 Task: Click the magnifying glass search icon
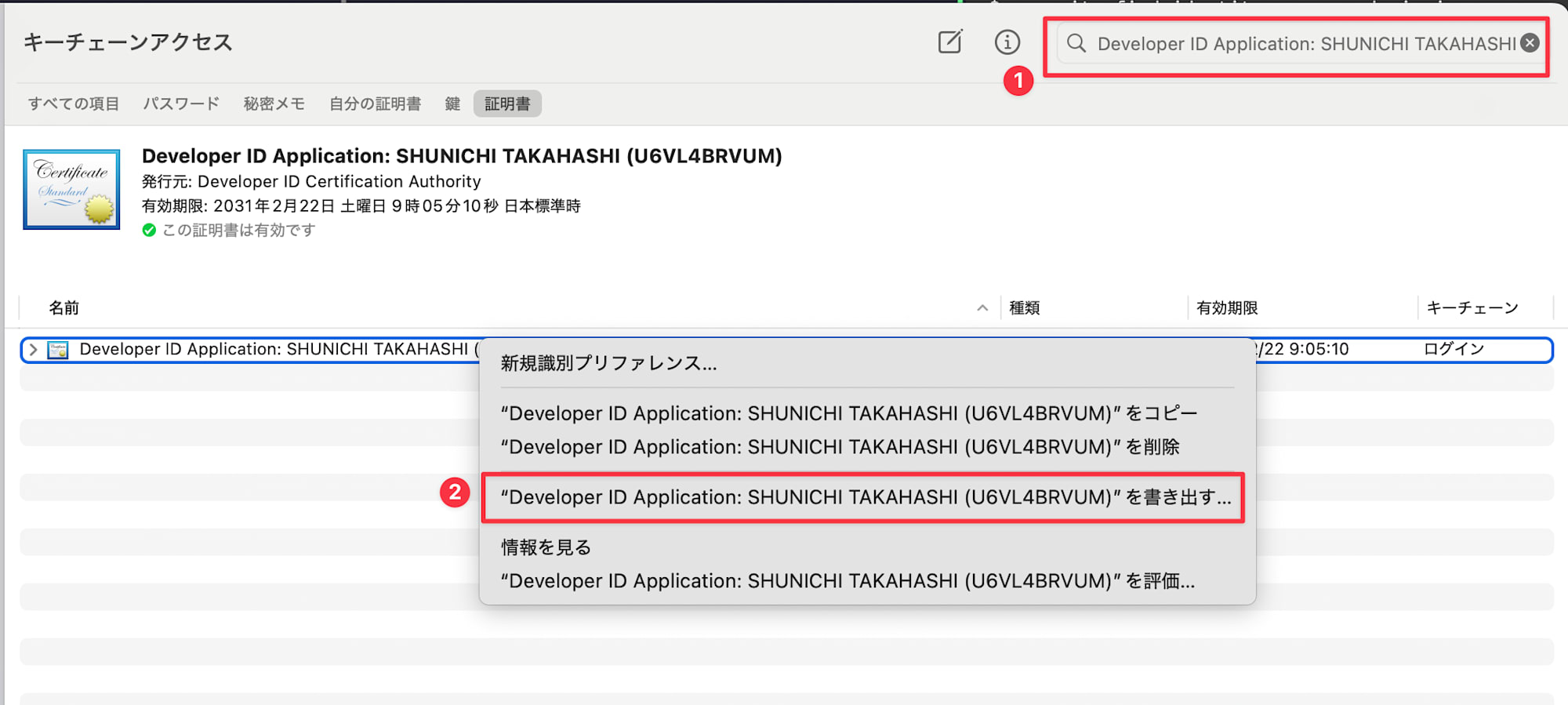coord(1076,43)
